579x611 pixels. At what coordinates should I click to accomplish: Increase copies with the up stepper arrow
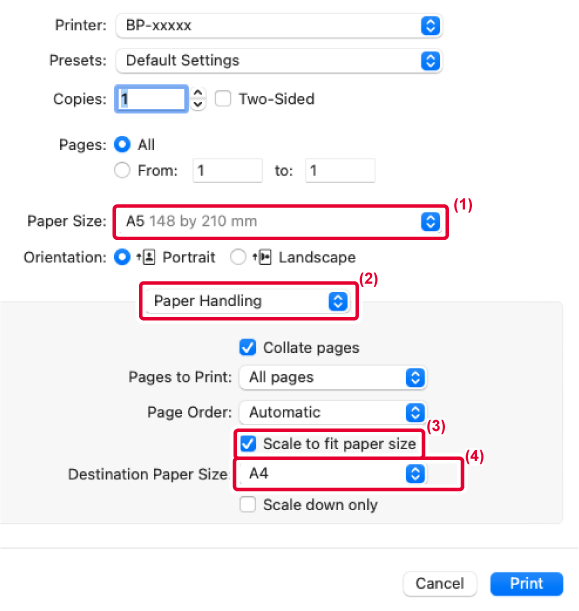tap(198, 93)
